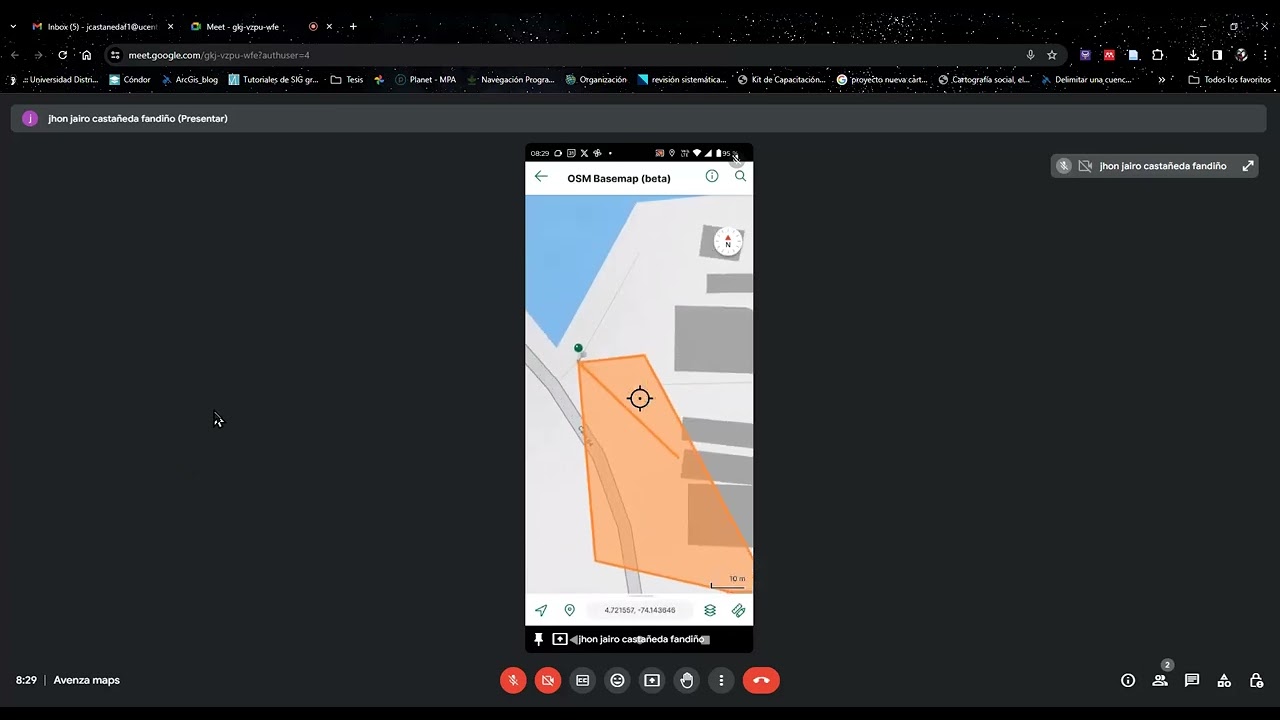The width and height of the screenshot is (1280, 720).
Task: Open the tab search dropdown arrow
Action: [13, 27]
